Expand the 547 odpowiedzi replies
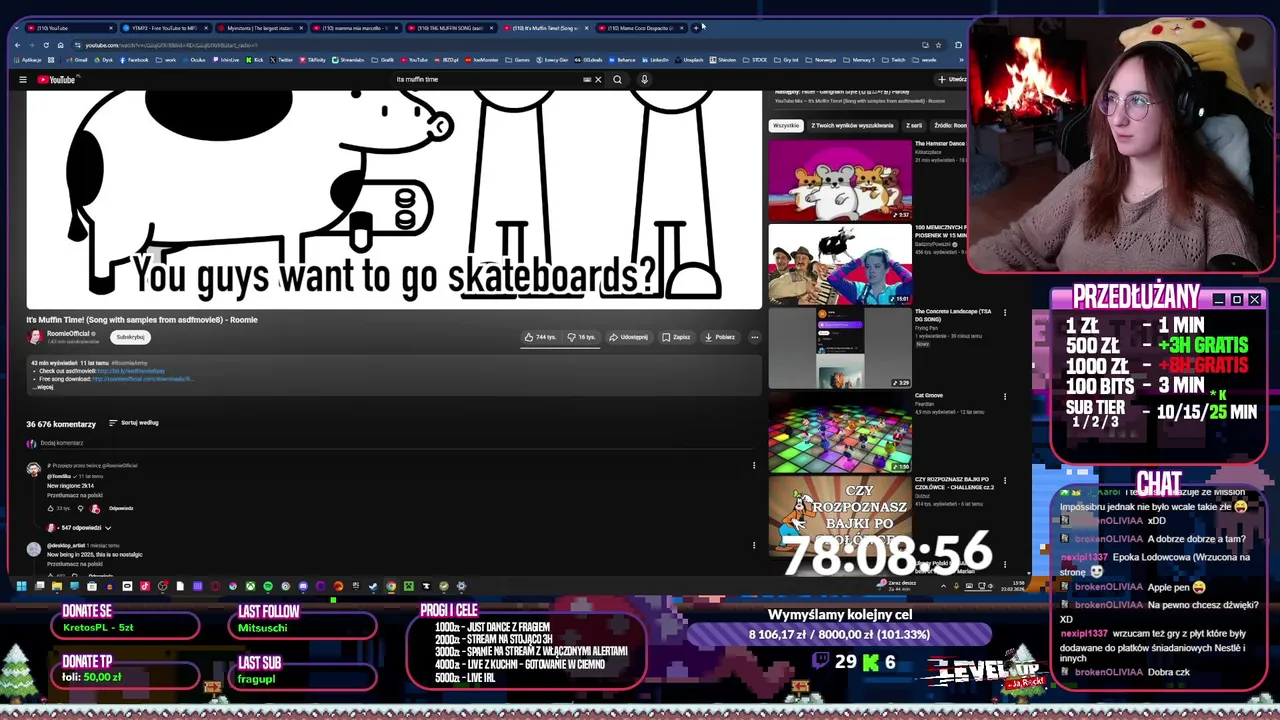Image resolution: width=1280 pixels, height=720 pixels. (x=79, y=527)
